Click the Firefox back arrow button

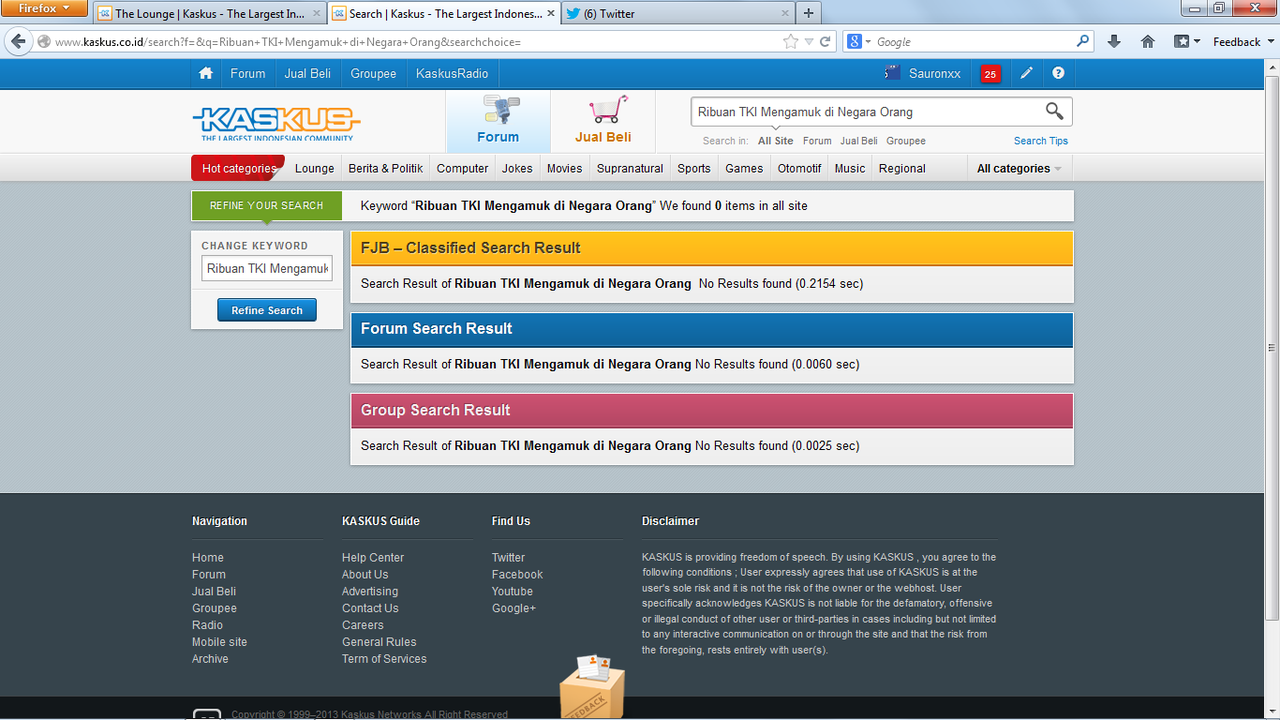(18, 41)
